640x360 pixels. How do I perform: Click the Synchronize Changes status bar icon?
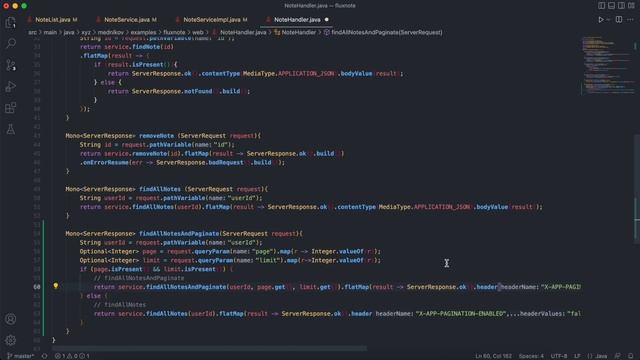(x=44, y=356)
